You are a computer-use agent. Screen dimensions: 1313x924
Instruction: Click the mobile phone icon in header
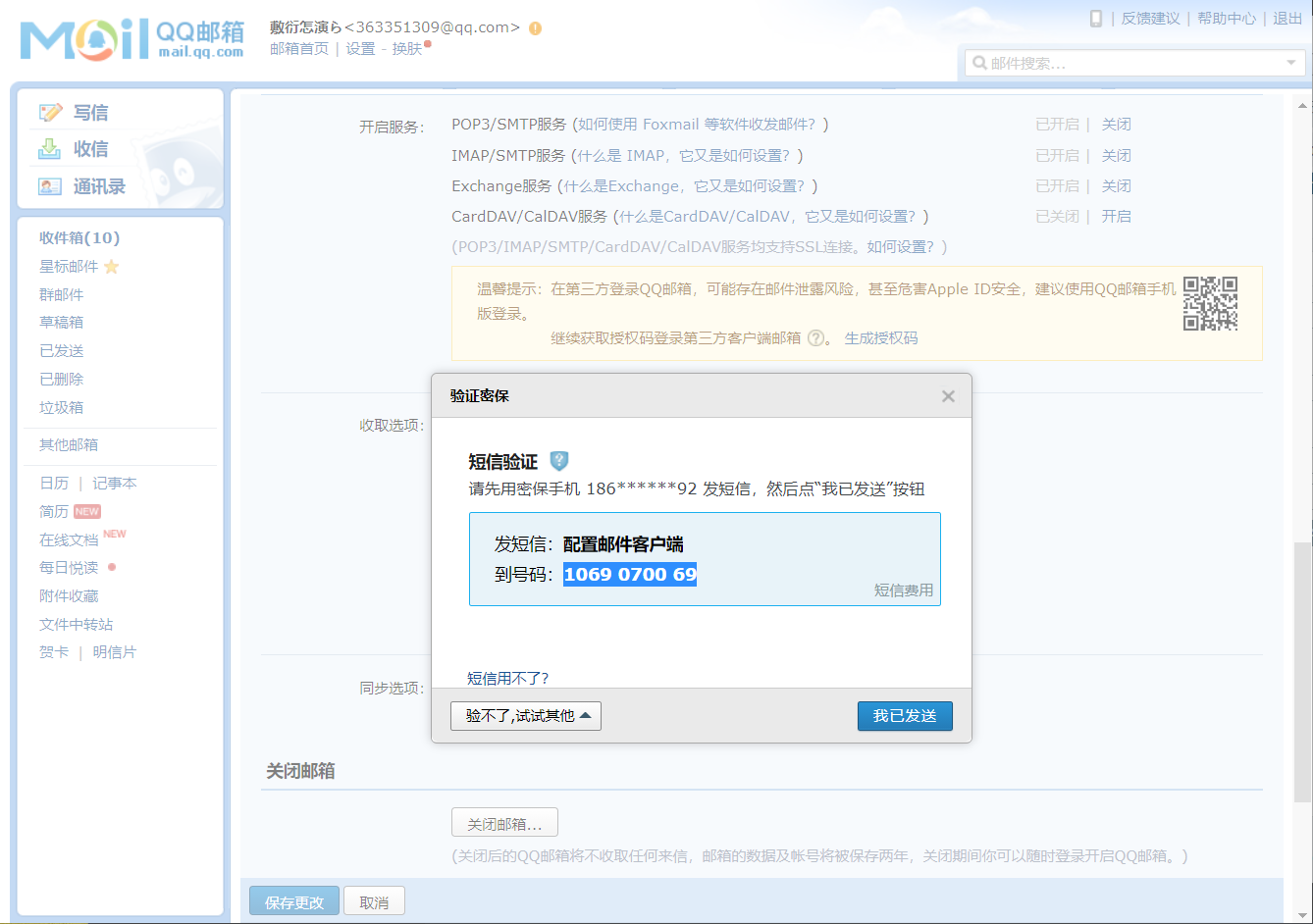coord(1096,19)
